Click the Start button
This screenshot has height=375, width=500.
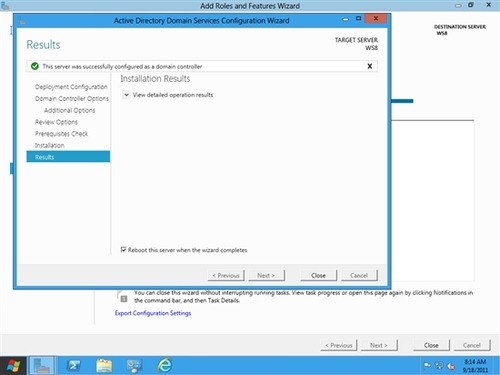pos(13,366)
